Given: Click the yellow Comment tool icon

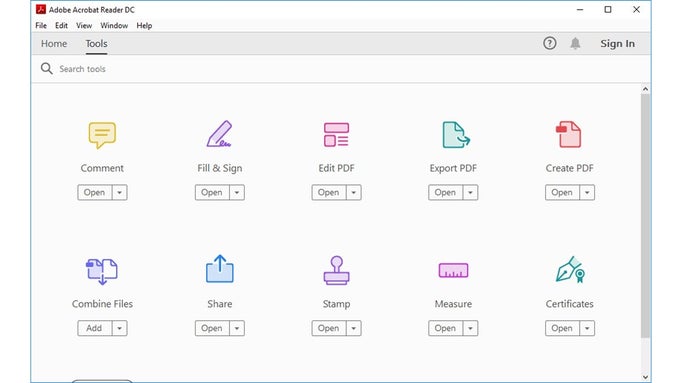Looking at the screenshot, I should (102, 135).
